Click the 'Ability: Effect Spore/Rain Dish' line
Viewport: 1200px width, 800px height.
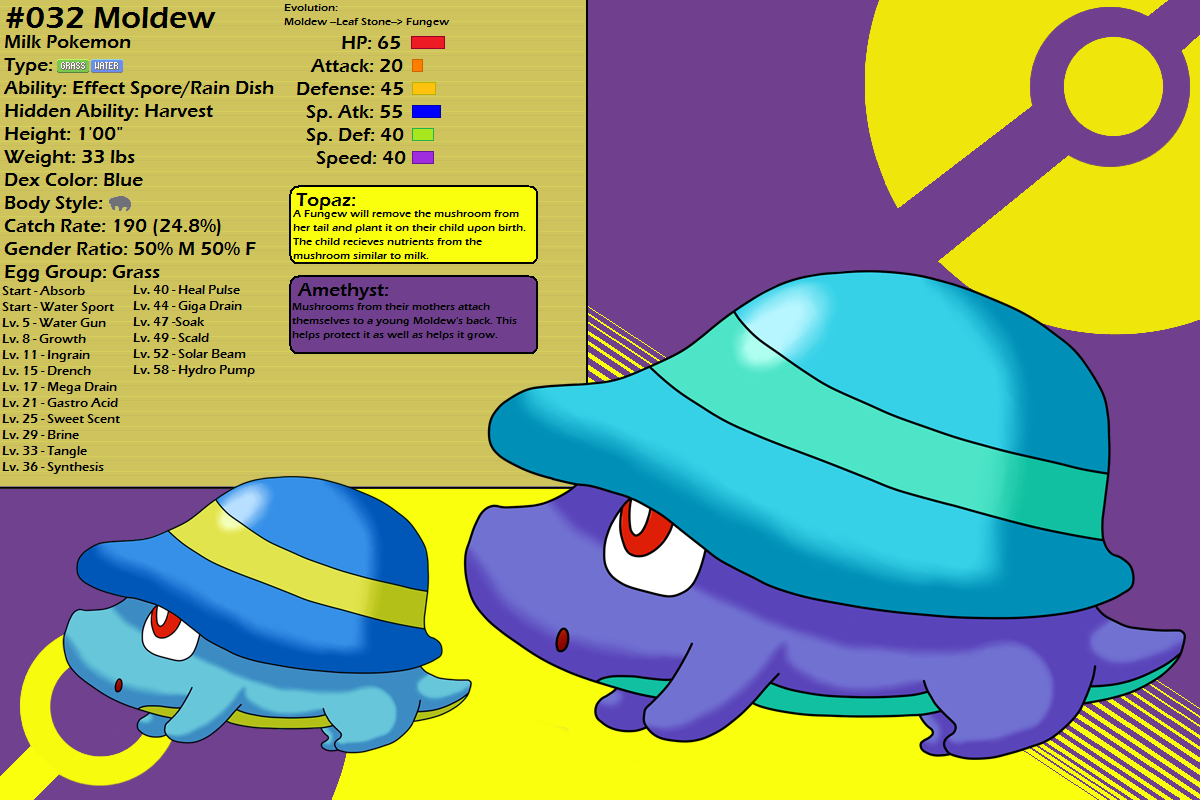(139, 88)
